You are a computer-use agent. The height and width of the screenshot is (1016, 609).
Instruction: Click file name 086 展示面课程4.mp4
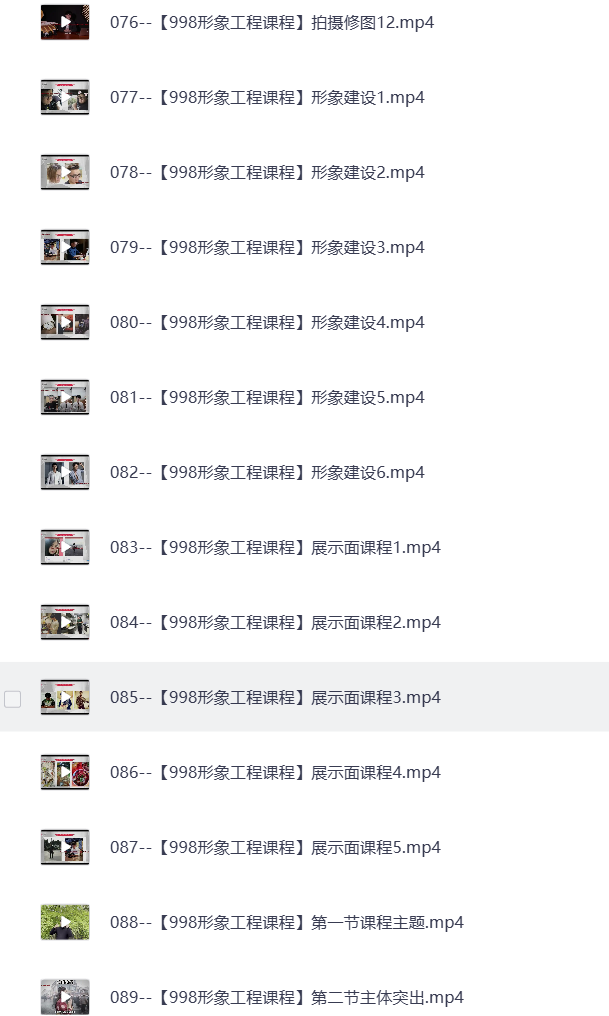tap(275, 772)
